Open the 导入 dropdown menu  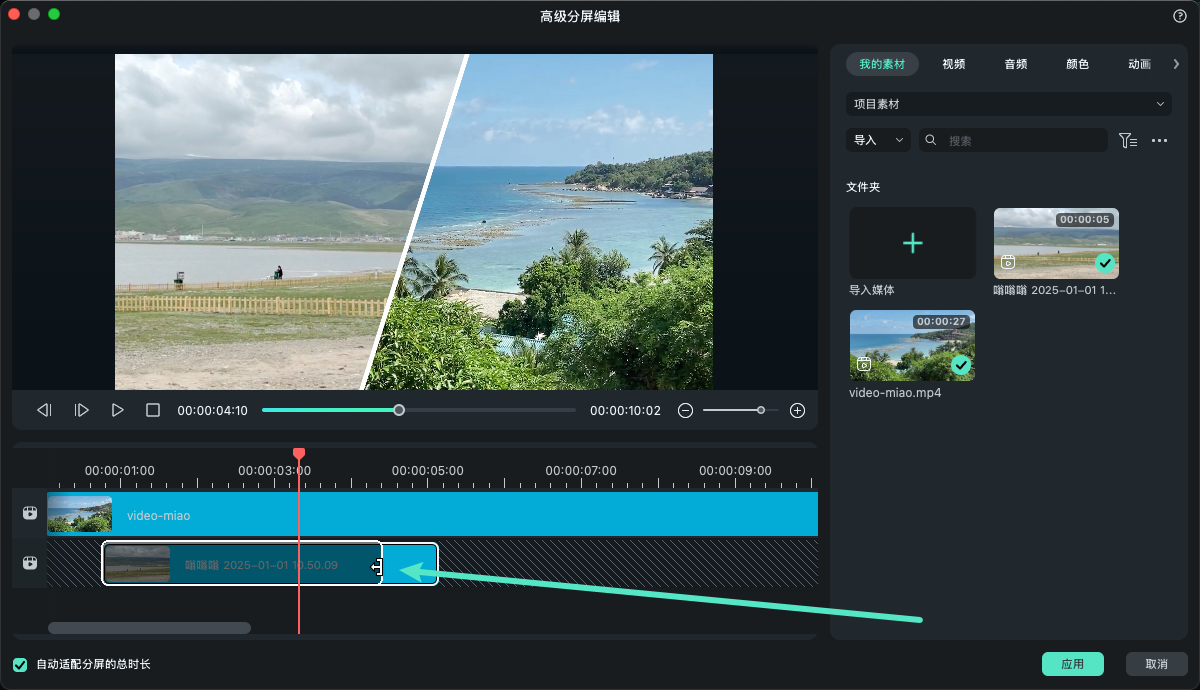point(878,140)
